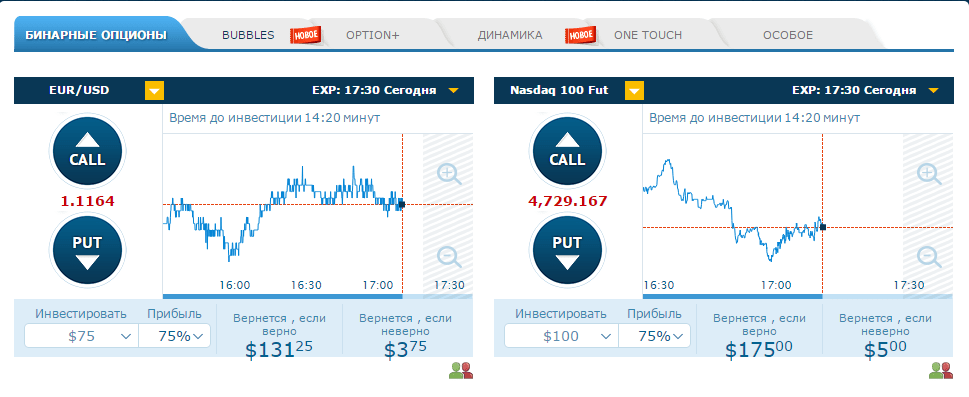The height and width of the screenshot is (397, 969).
Task: Open the Динамика tab
Action: [510, 35]
